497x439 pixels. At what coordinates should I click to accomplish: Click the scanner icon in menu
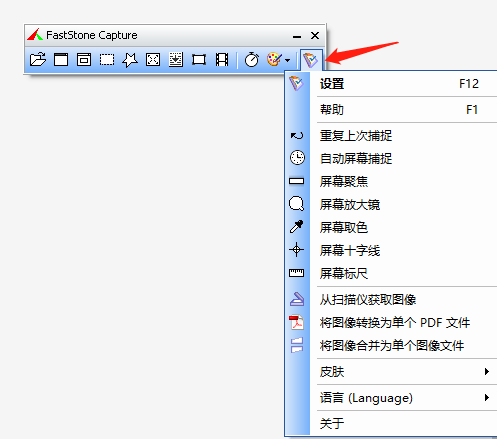click(297, 299)
